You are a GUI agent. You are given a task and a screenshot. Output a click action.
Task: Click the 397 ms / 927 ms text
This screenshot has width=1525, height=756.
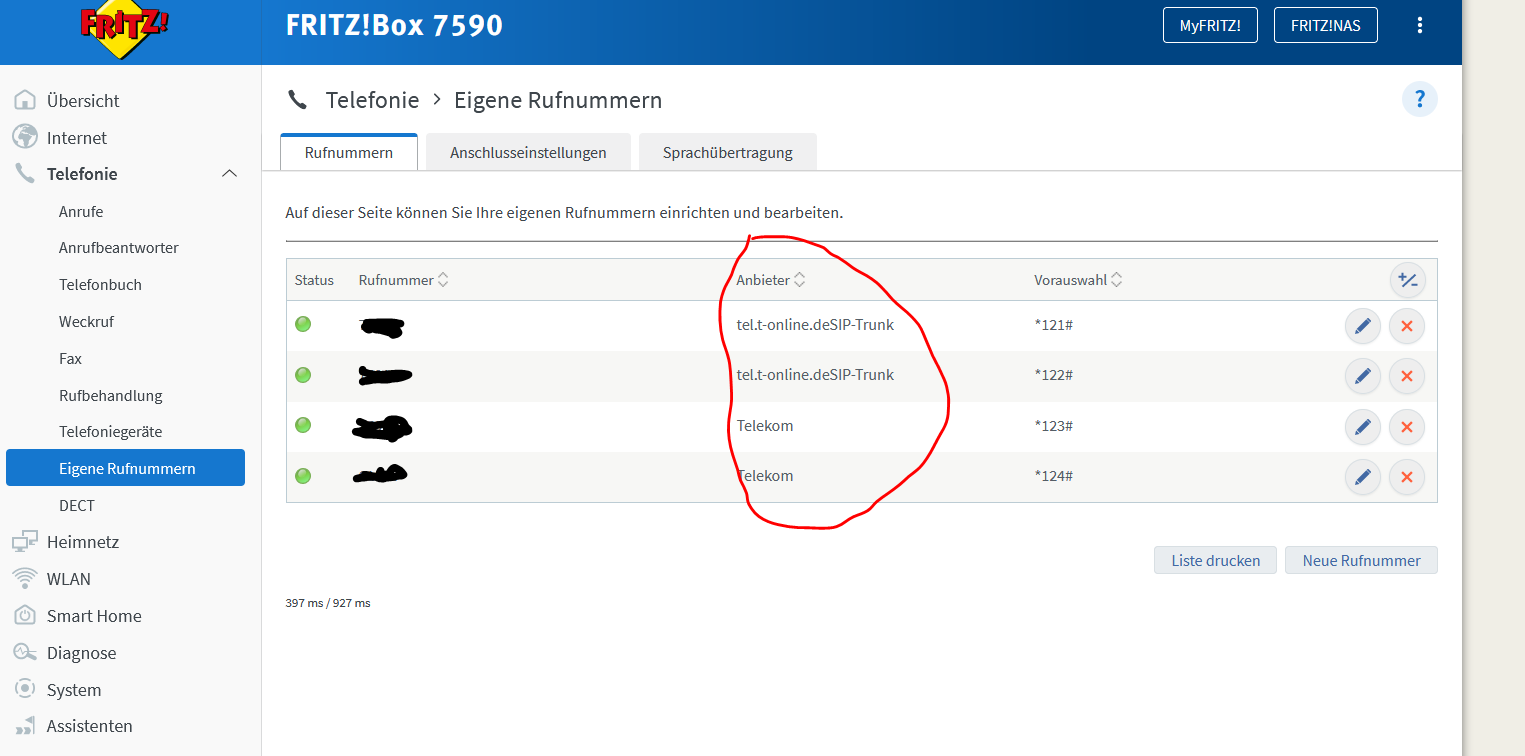coord(328,603)
